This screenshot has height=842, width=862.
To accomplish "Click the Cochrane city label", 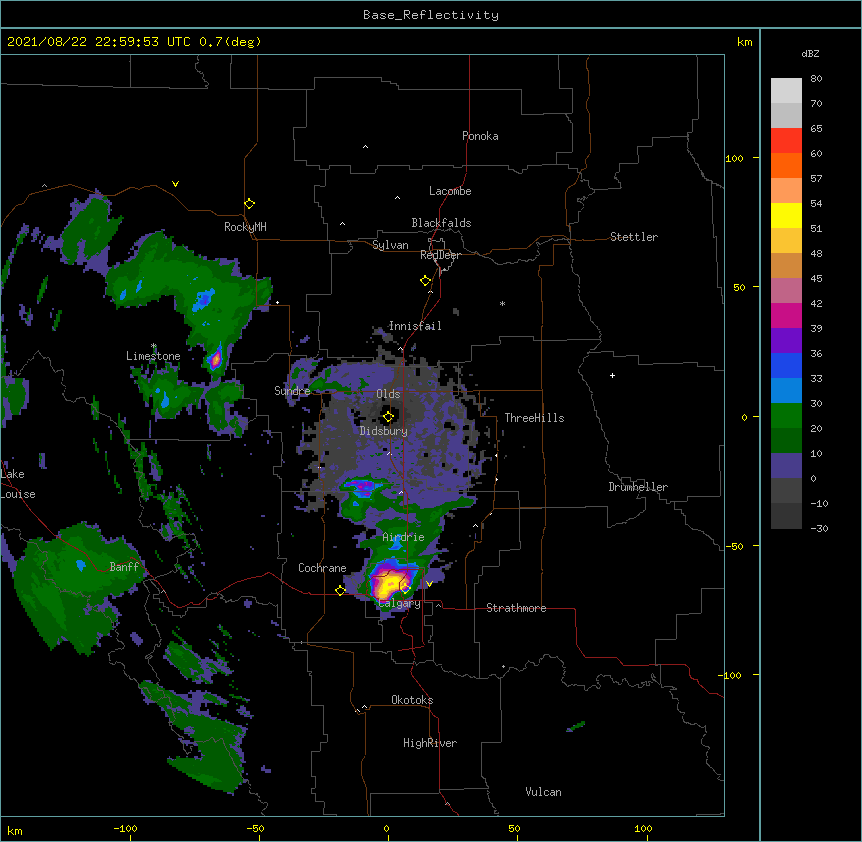I will coord(322,568).
